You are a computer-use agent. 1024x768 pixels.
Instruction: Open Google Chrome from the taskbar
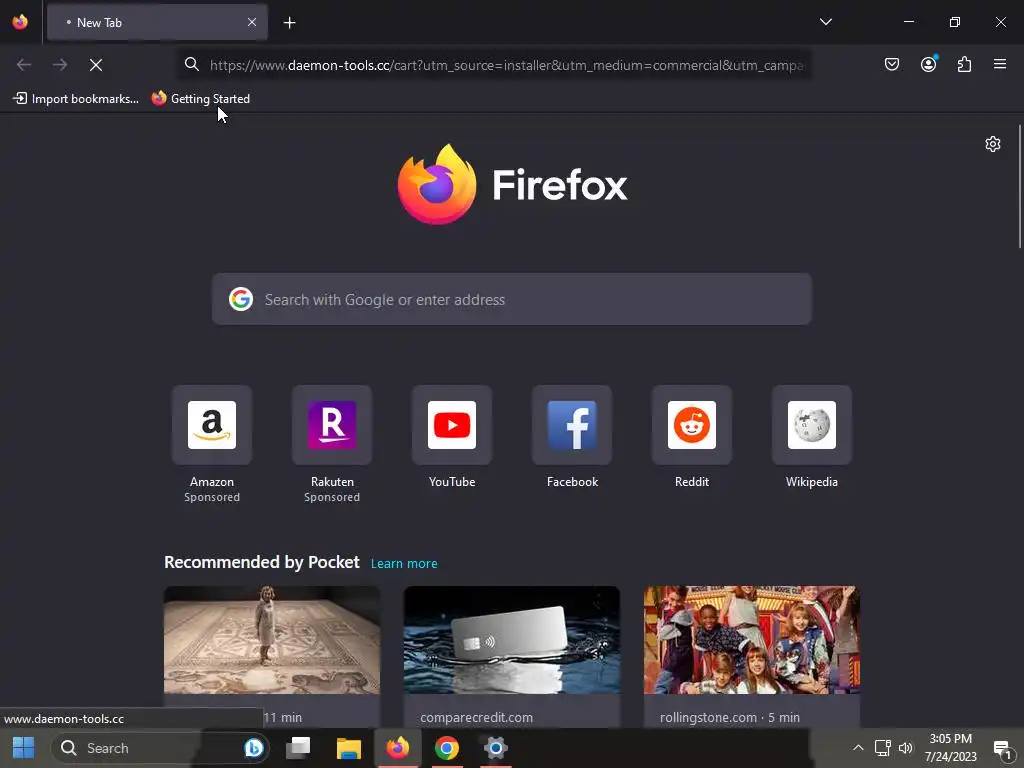click(447, 748)
